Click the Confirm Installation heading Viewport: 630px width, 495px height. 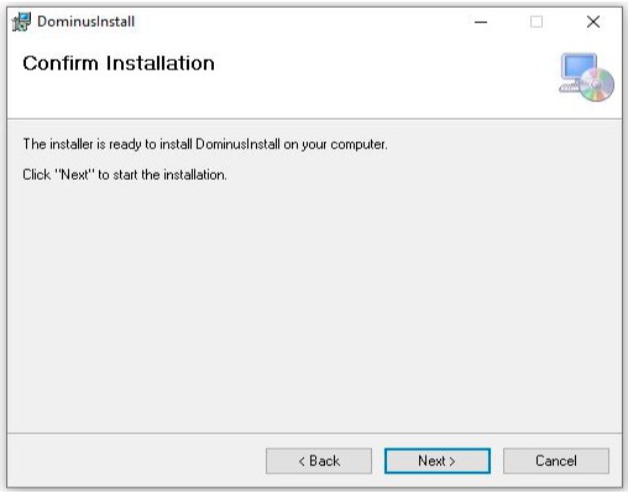click(119, 63)
